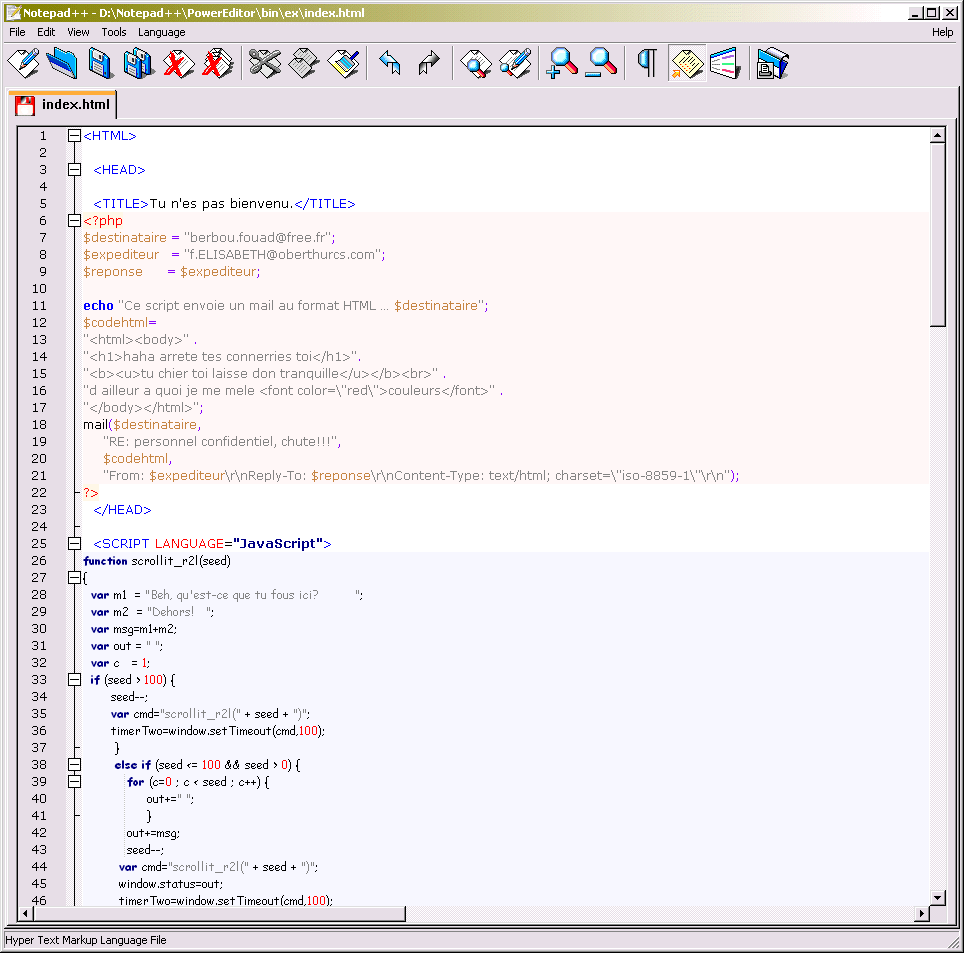Collapse the SCRIPT fold on line 25
The image size is (964, 953).
tap(74, 543)
